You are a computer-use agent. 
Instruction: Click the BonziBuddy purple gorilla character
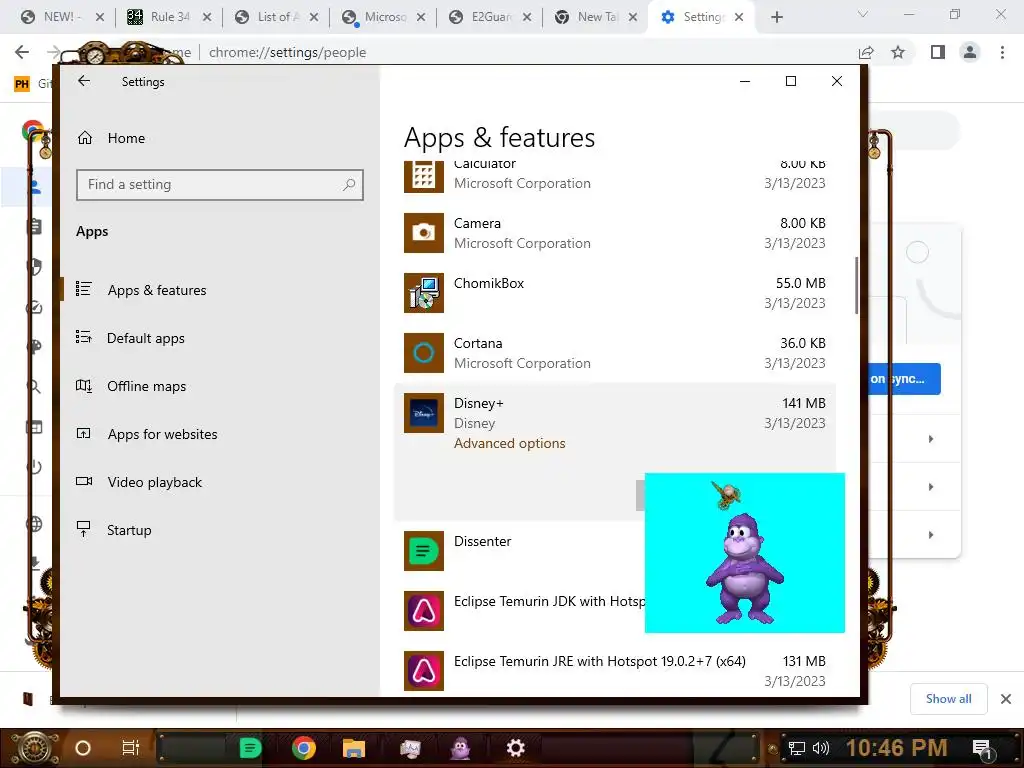pos(744,568)
